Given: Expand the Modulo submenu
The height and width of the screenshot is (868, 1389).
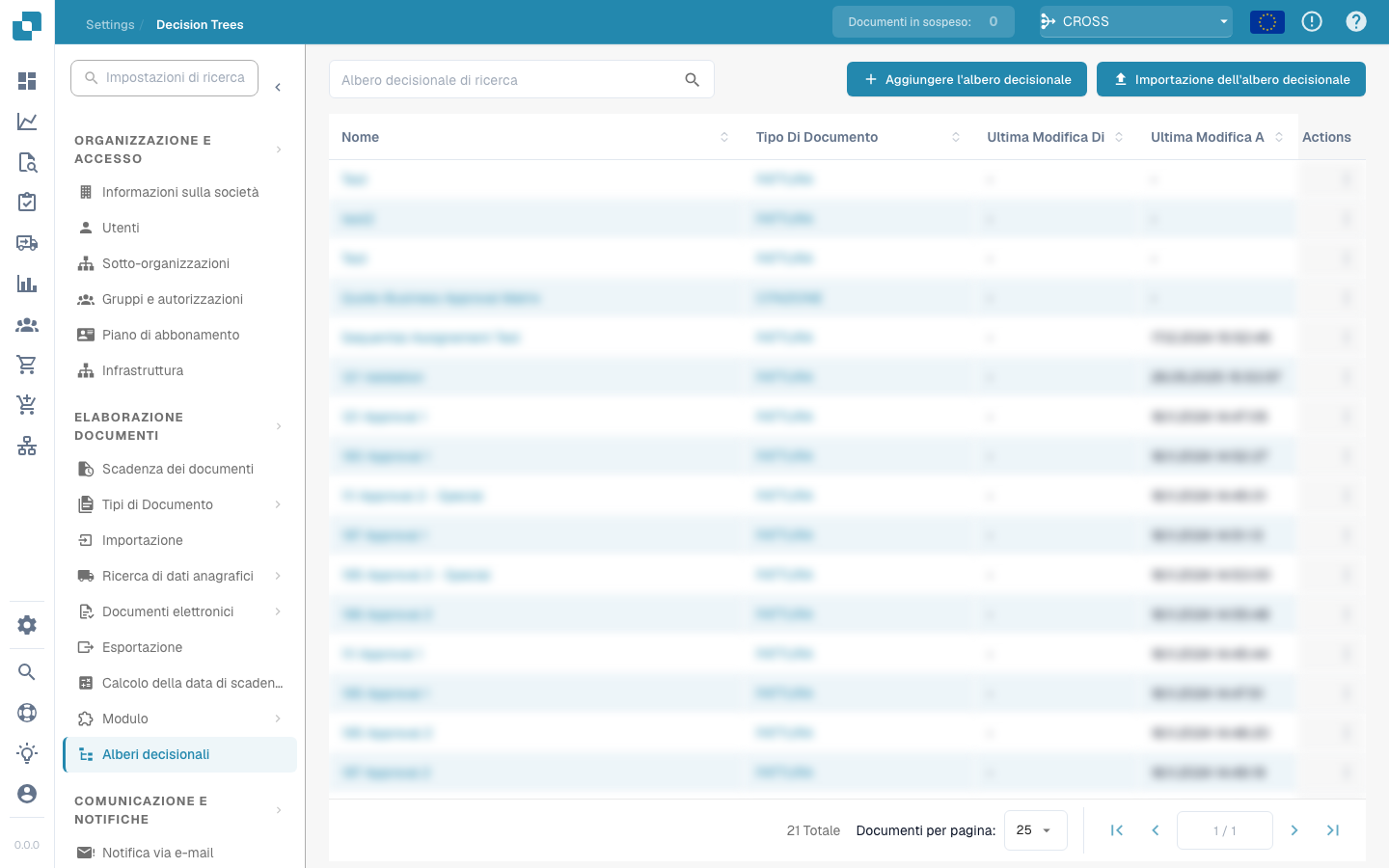Looking at the screenshot, I should tap(278, 719).
